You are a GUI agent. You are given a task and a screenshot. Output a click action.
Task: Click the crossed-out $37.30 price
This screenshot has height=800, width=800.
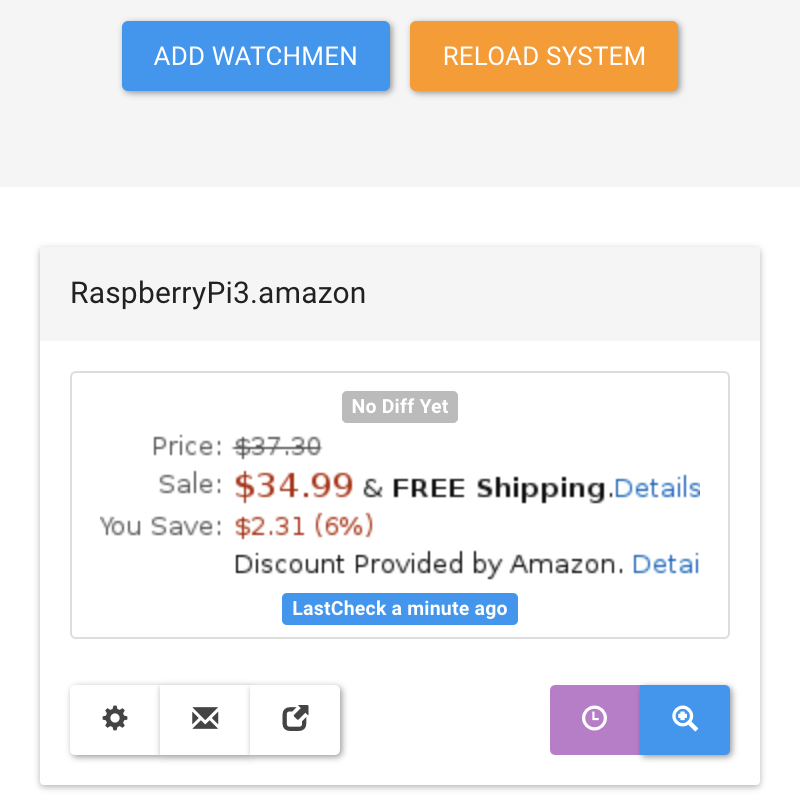[278, 446]
